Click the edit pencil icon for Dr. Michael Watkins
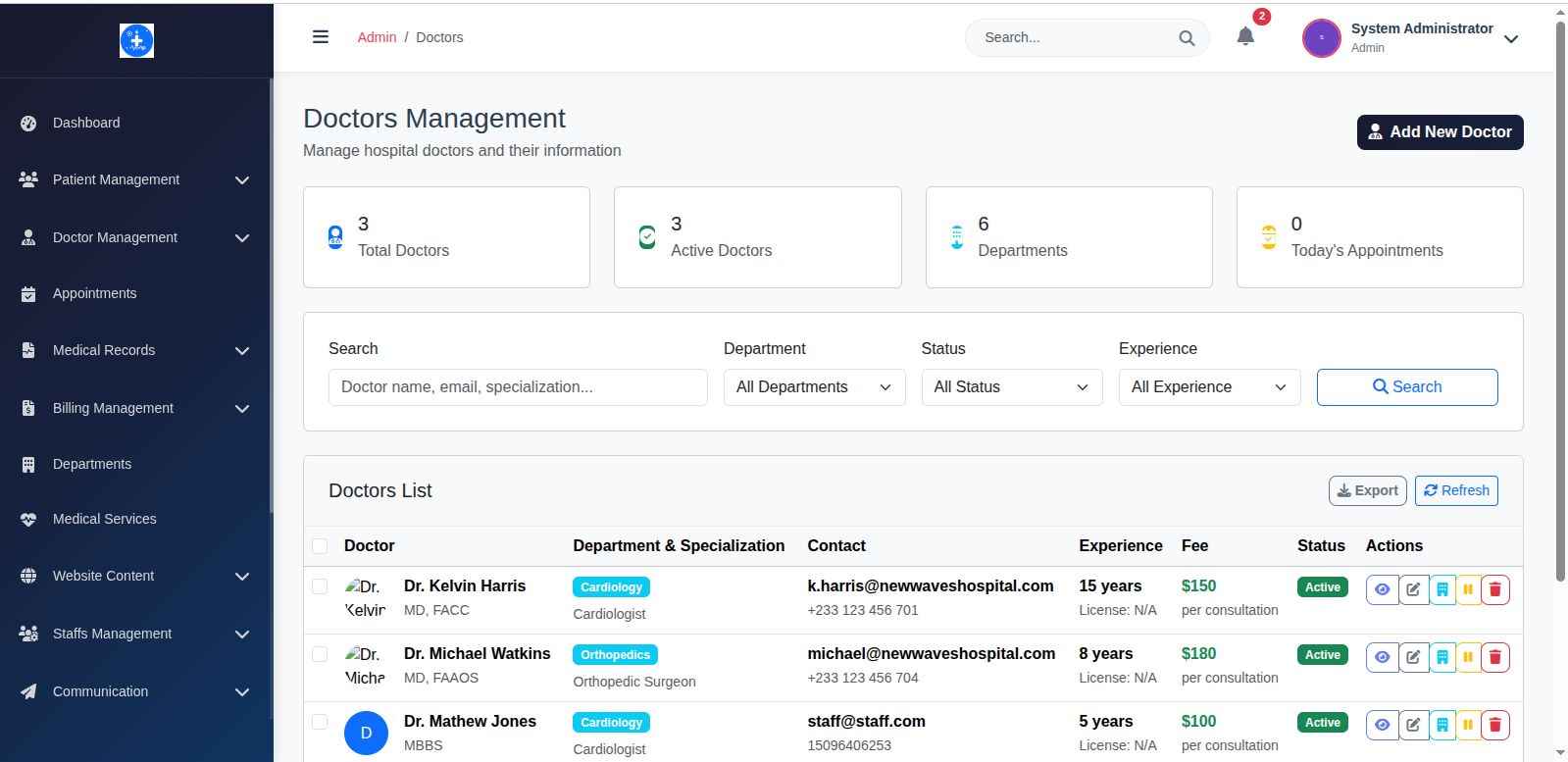Image resolution: width=1568 pixels, height=762 pixels. 1413,657
